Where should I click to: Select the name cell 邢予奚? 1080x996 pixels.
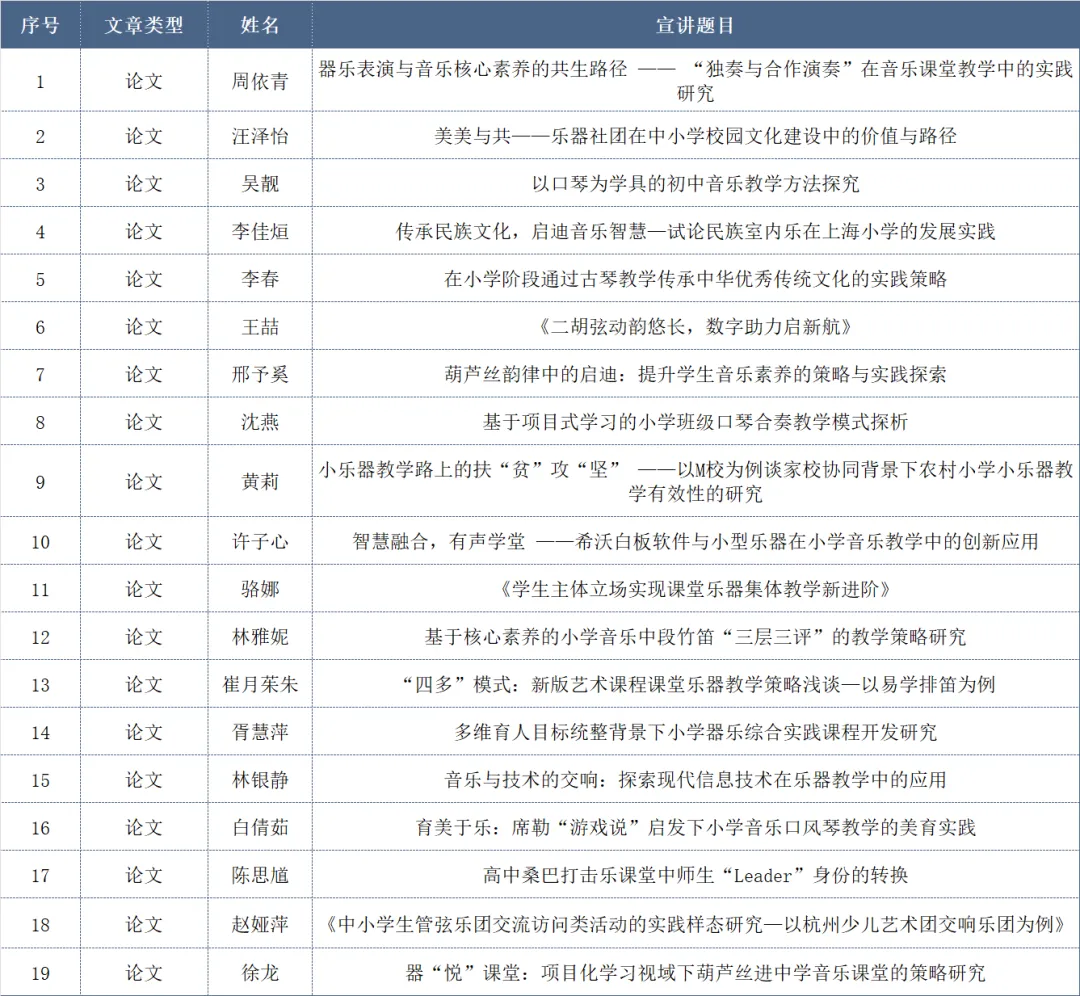(260, 374)
